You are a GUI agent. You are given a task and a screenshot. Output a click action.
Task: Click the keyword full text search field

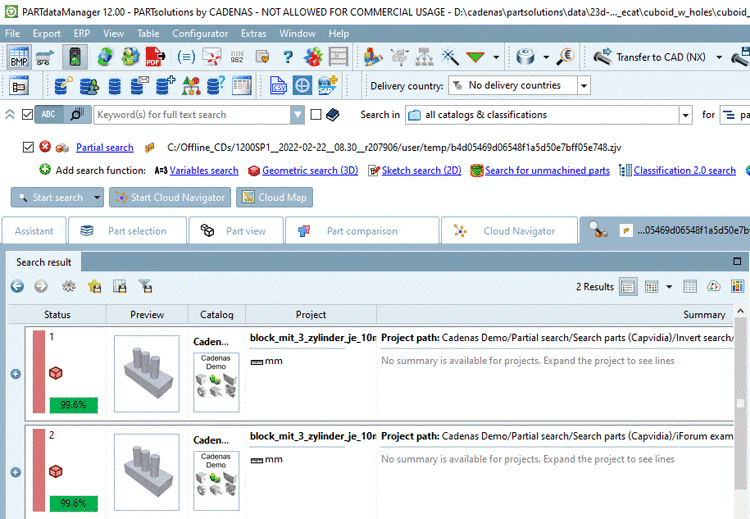click(192, 115)
